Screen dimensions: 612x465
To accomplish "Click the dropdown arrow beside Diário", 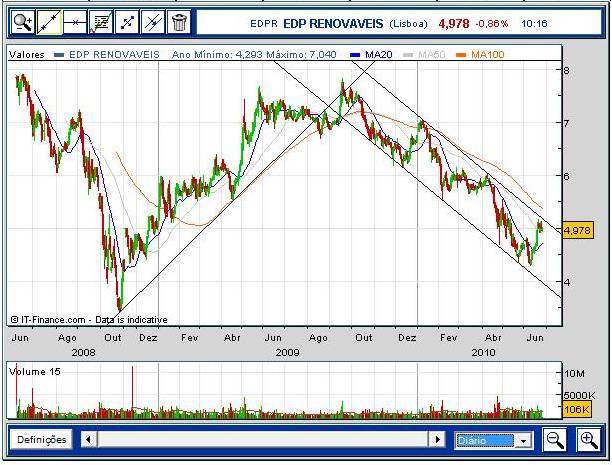I will click(x=523, y=441).
